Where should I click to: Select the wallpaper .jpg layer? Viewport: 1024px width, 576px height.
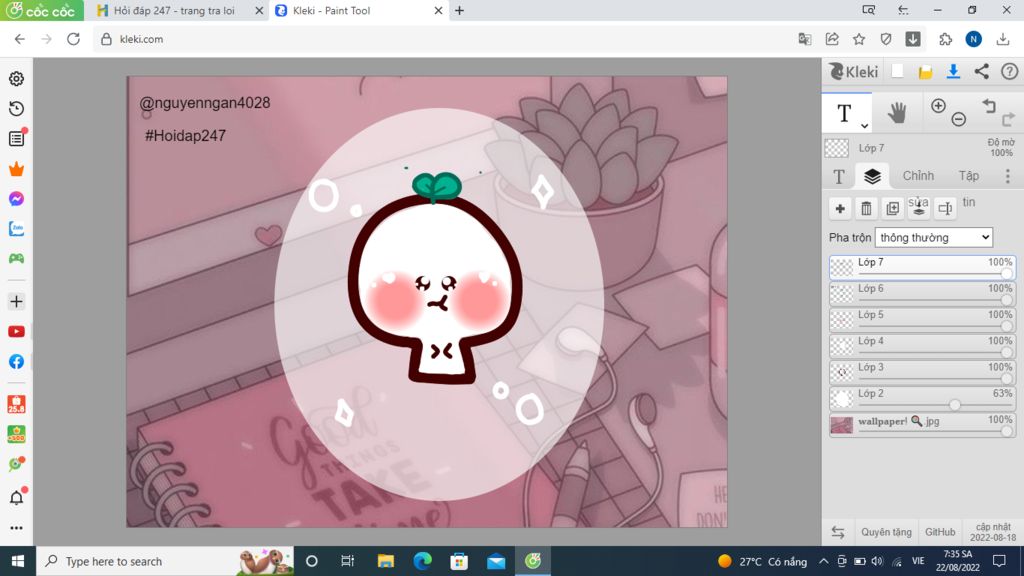(922, 424)
